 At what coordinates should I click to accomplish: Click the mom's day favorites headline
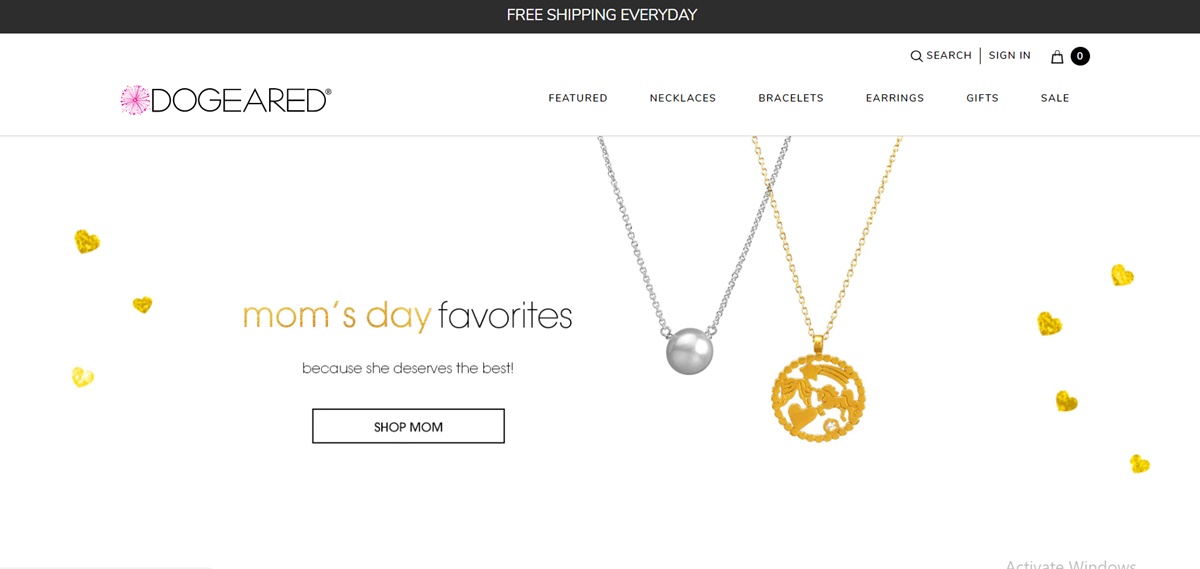(x=407, y=316)
